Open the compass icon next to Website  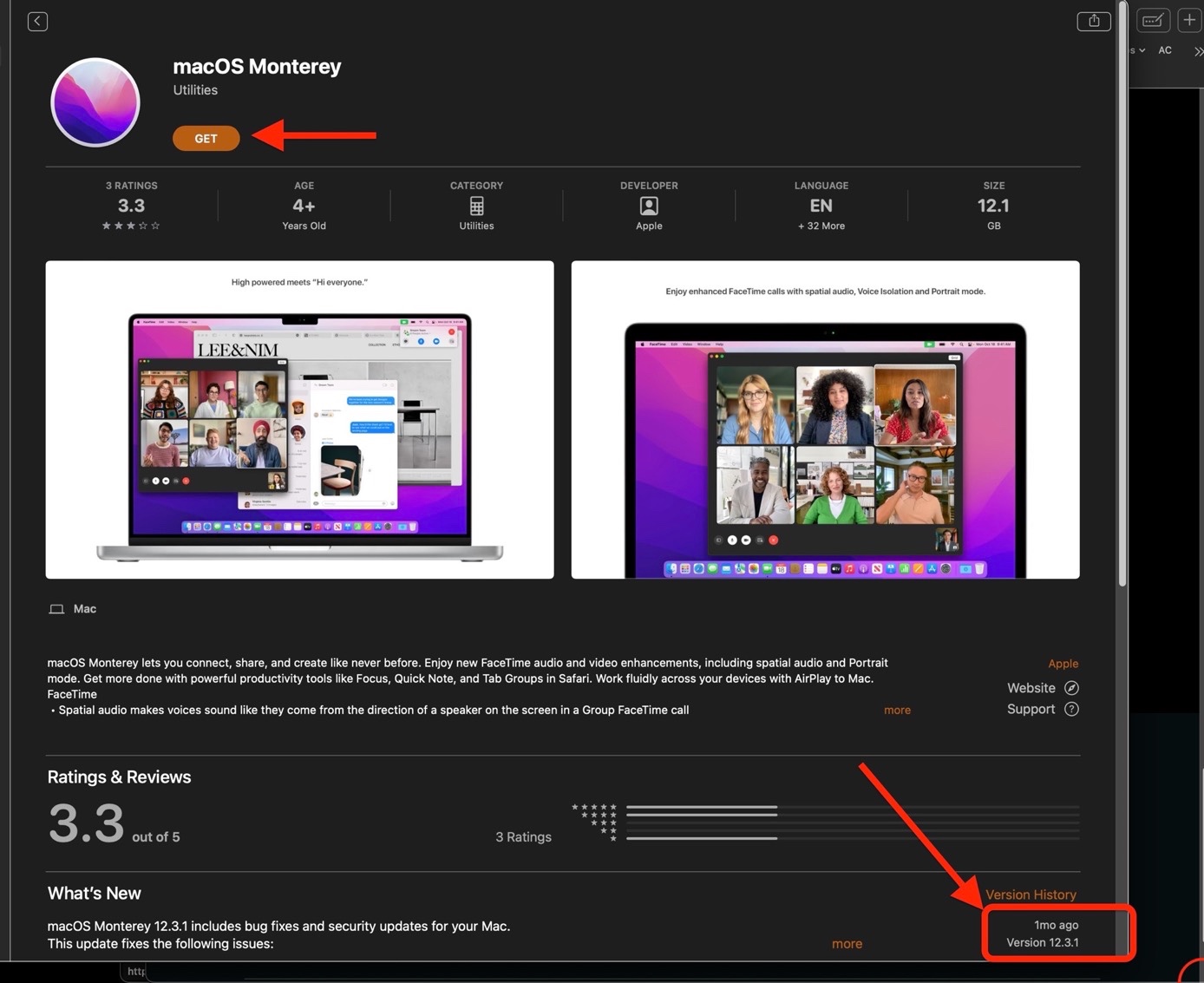[x=1071, y=688]
